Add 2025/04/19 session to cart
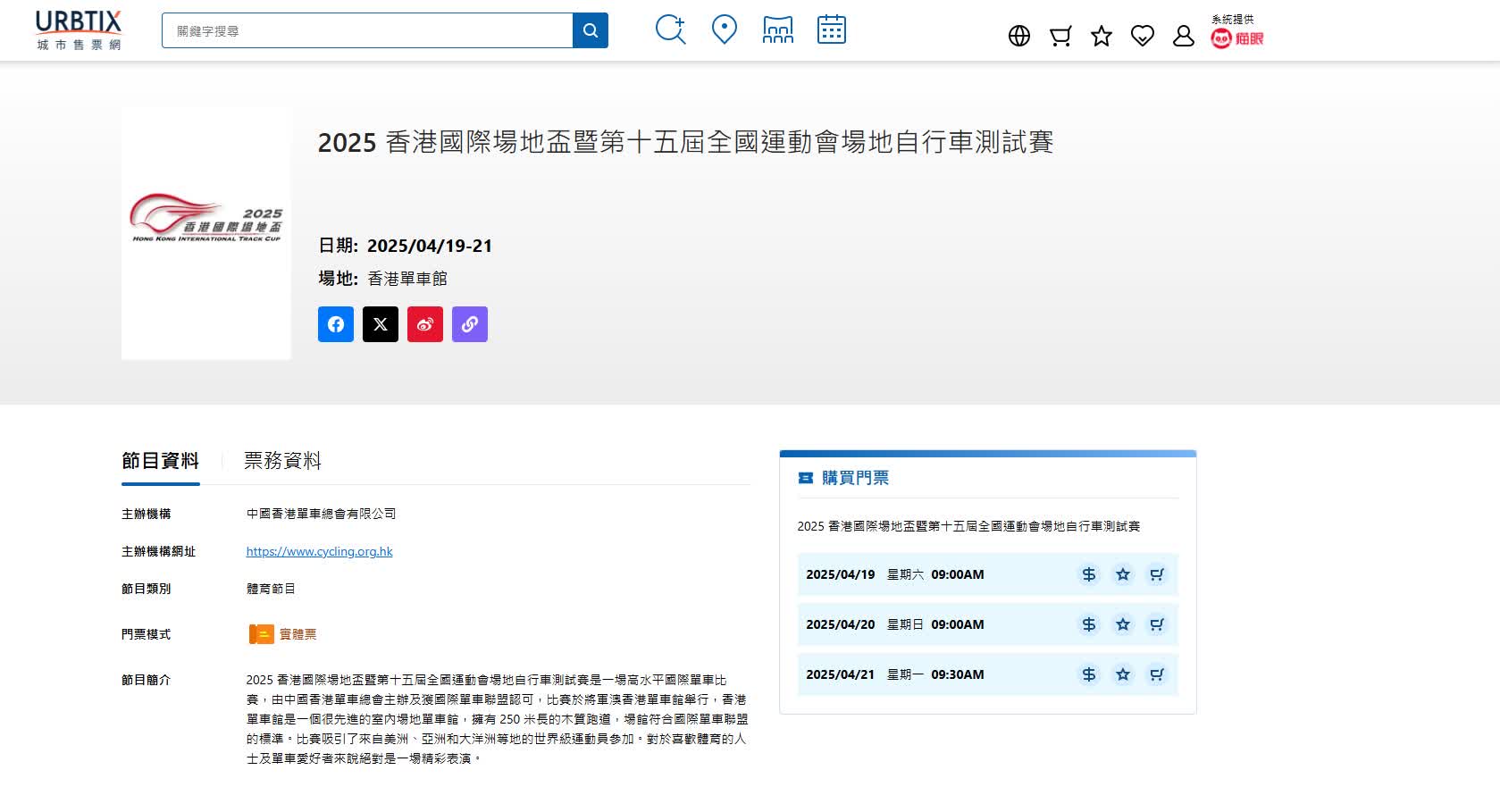The width and height of the screenshot is (1500, 812). coord(1156,574)
